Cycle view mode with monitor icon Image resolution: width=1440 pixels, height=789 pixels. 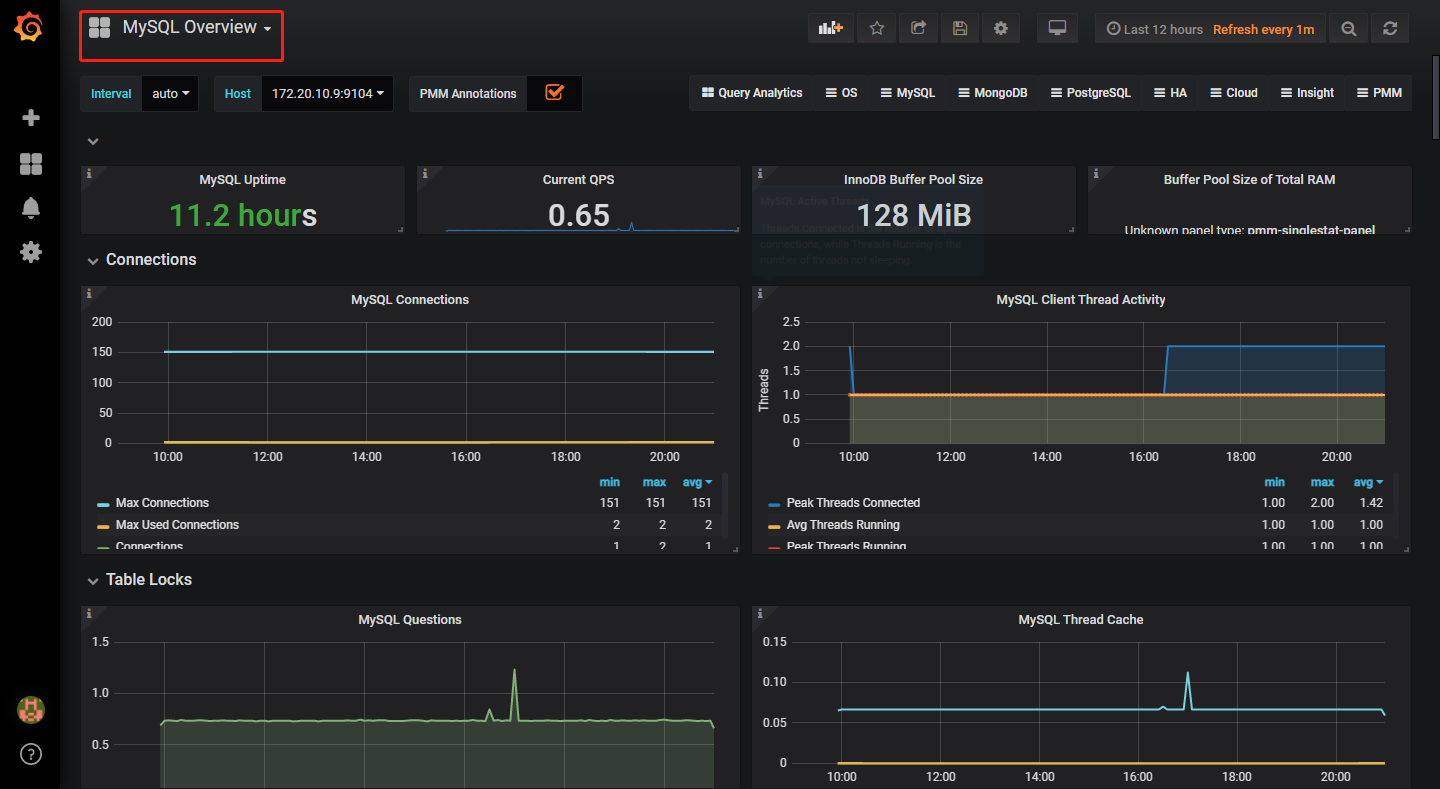[1057, 29]
